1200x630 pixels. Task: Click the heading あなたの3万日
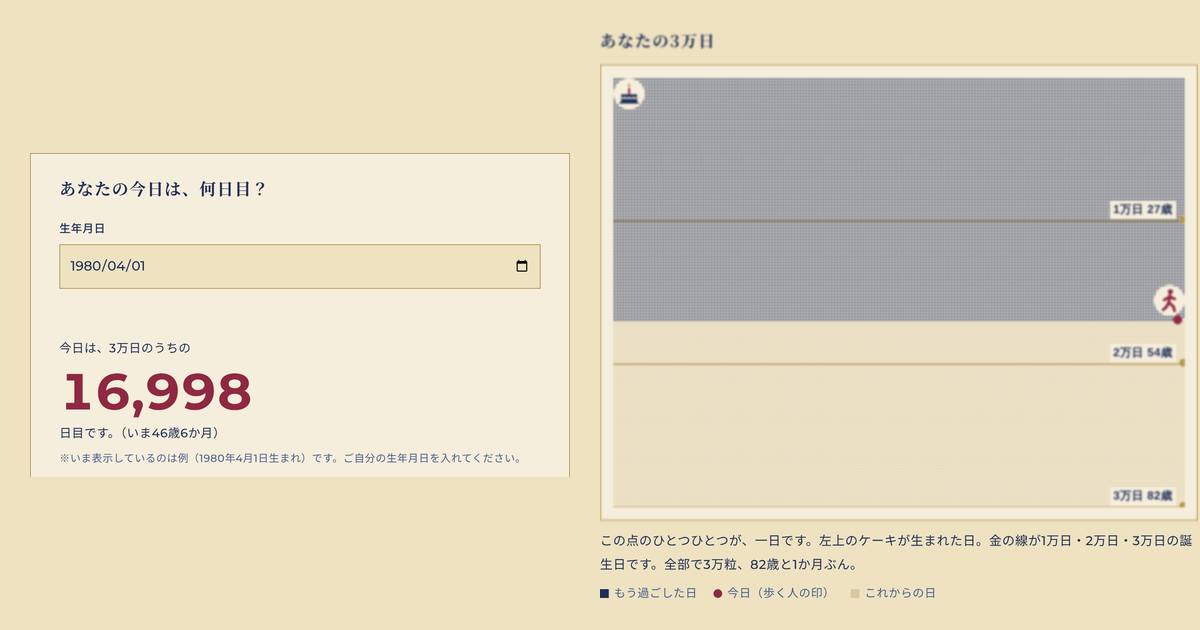(657, 41)
